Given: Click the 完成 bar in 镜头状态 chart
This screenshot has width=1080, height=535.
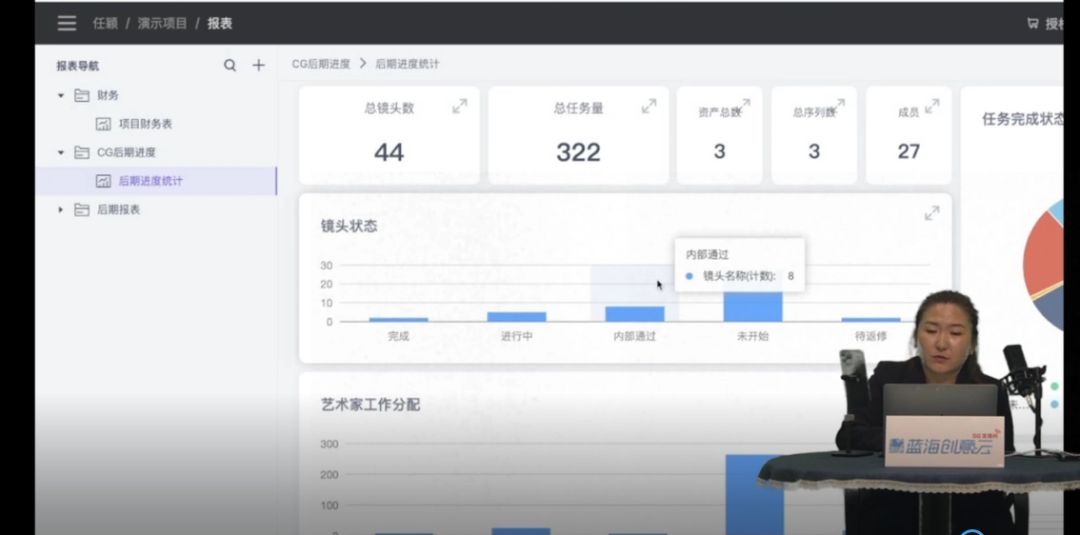Looking at the screenshot, I should (398, 319).
